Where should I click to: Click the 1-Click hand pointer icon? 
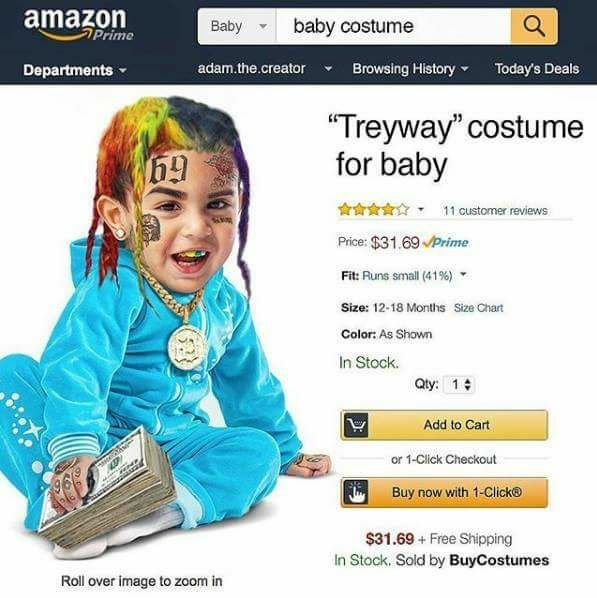pyautogui.click(x=356, y=492)
